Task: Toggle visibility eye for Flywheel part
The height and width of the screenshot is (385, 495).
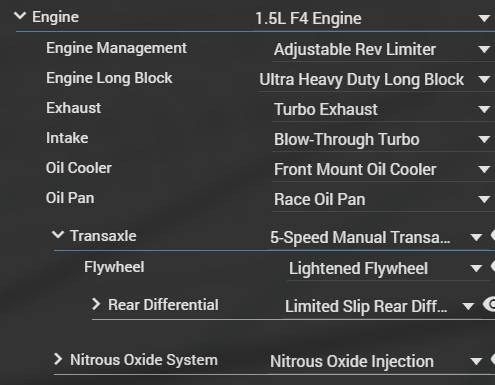Action: [x=493, y=266]
